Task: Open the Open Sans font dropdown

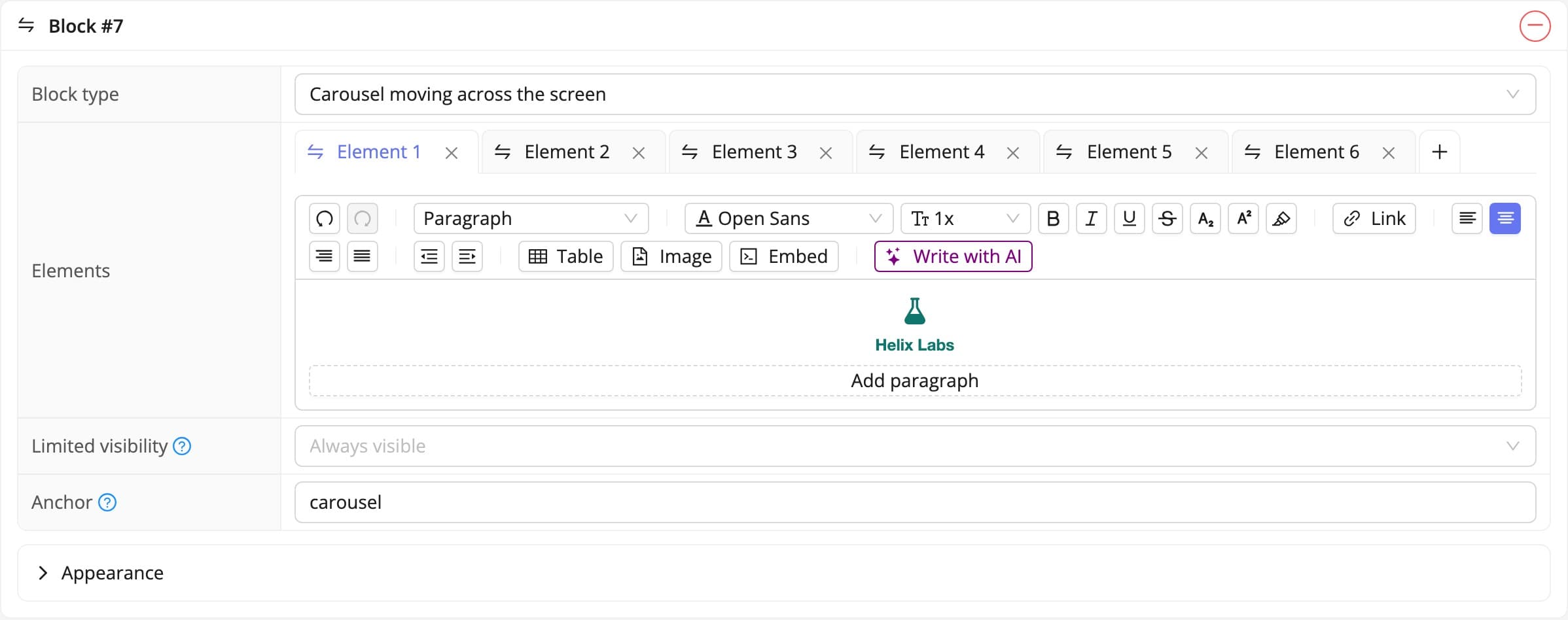Action: tap(789, 218)
